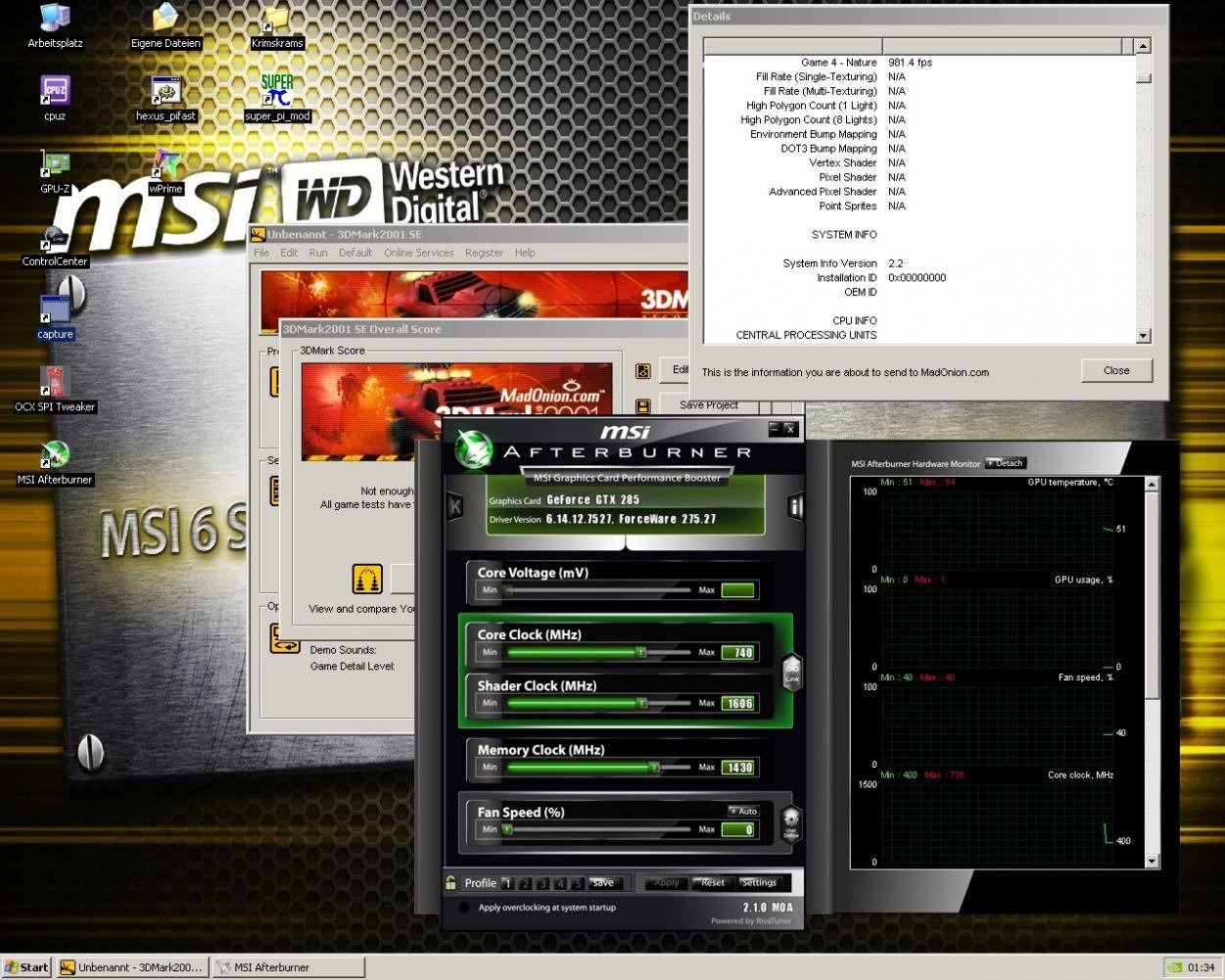Toggle the Link clocks icon in Afterburner
The width and height of the screenshot is (1225, 980).
point(792,671)
